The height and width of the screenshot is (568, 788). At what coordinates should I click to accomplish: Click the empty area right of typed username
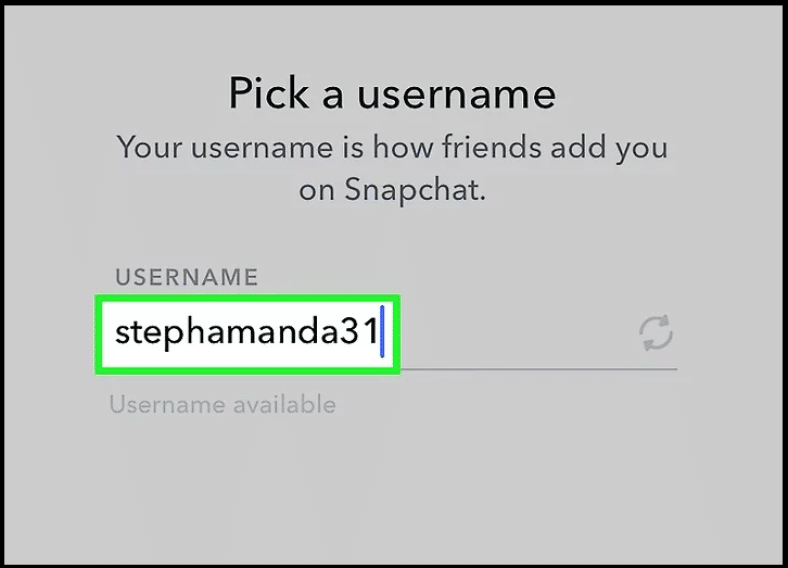point(518,333)
